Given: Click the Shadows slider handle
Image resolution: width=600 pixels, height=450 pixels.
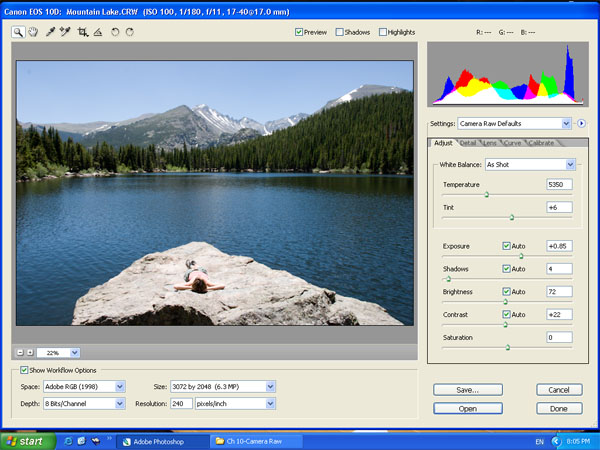Looking at the screenshot, I should click(x=448, y=279).
